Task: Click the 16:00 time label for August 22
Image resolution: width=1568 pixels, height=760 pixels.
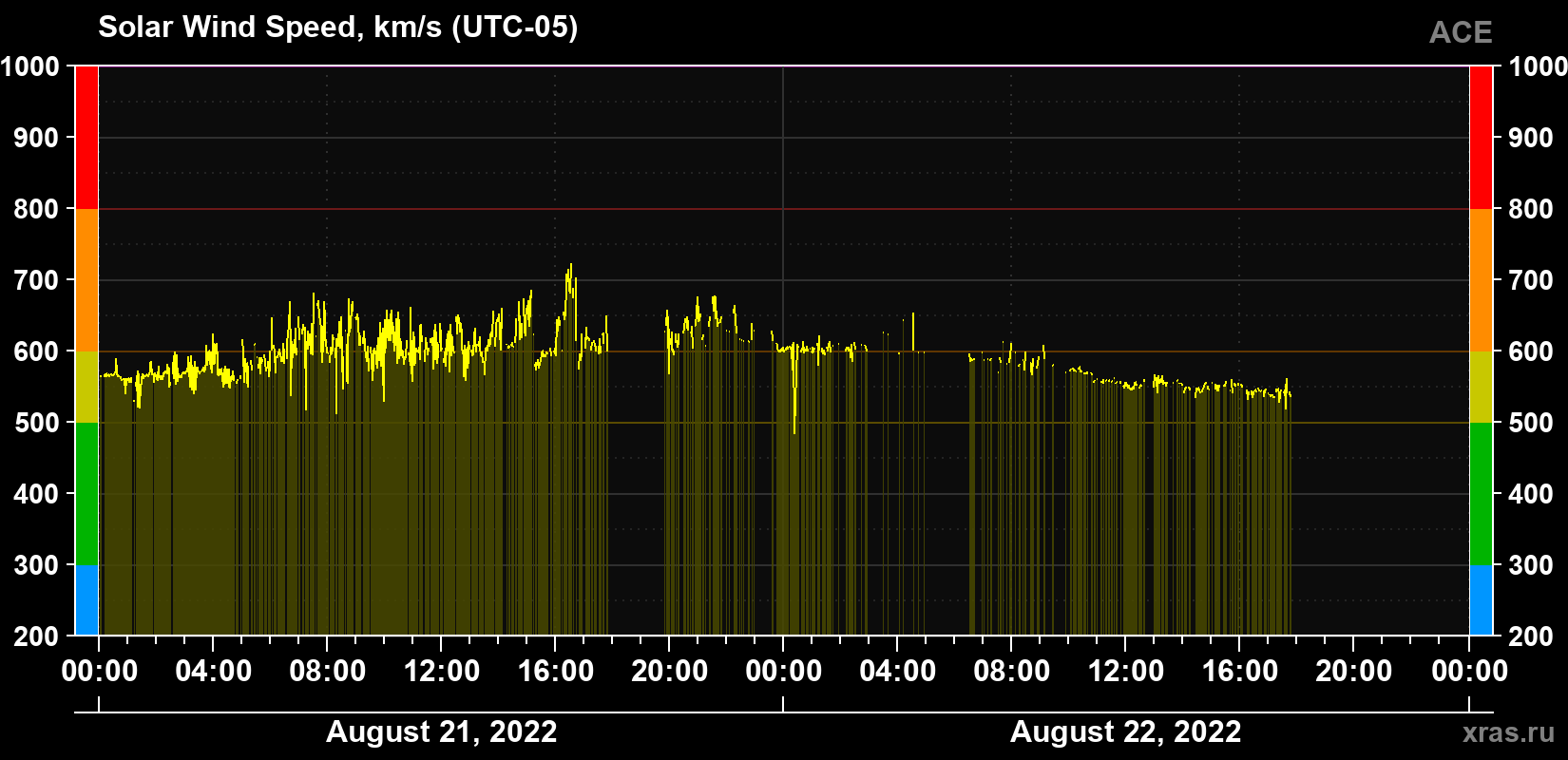Action: click(1240, 672)
